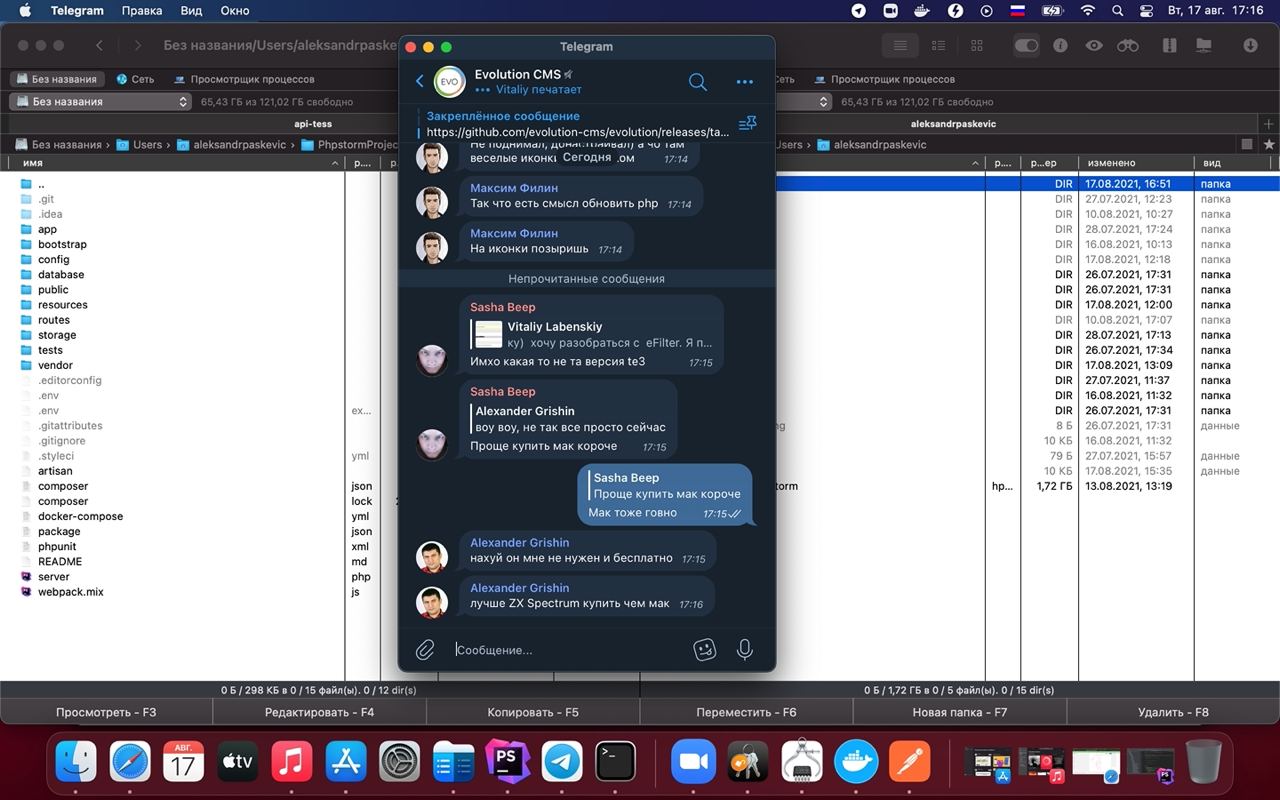
Task: Search within Evolution CMS chat
Action: click(698, 82)
